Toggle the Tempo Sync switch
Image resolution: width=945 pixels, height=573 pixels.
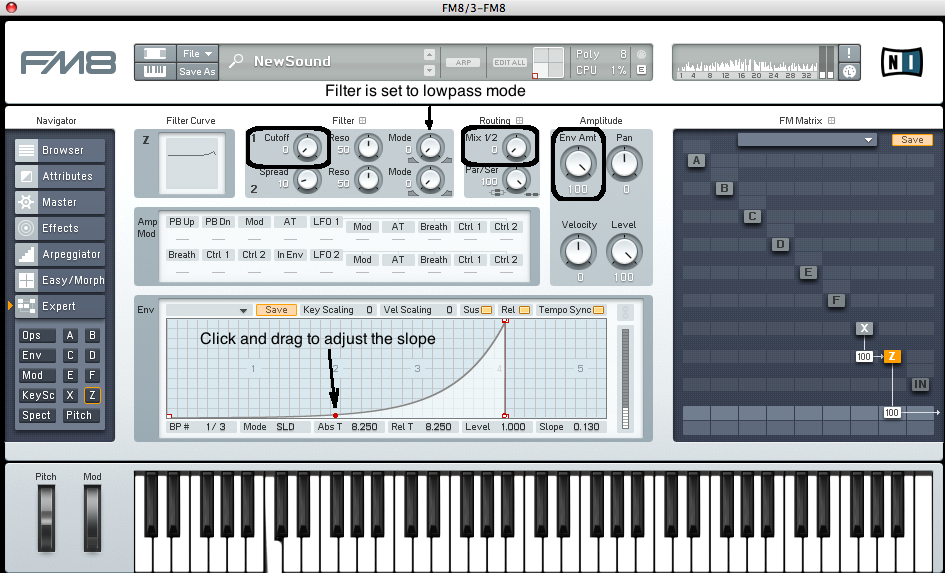click(598, 310)
